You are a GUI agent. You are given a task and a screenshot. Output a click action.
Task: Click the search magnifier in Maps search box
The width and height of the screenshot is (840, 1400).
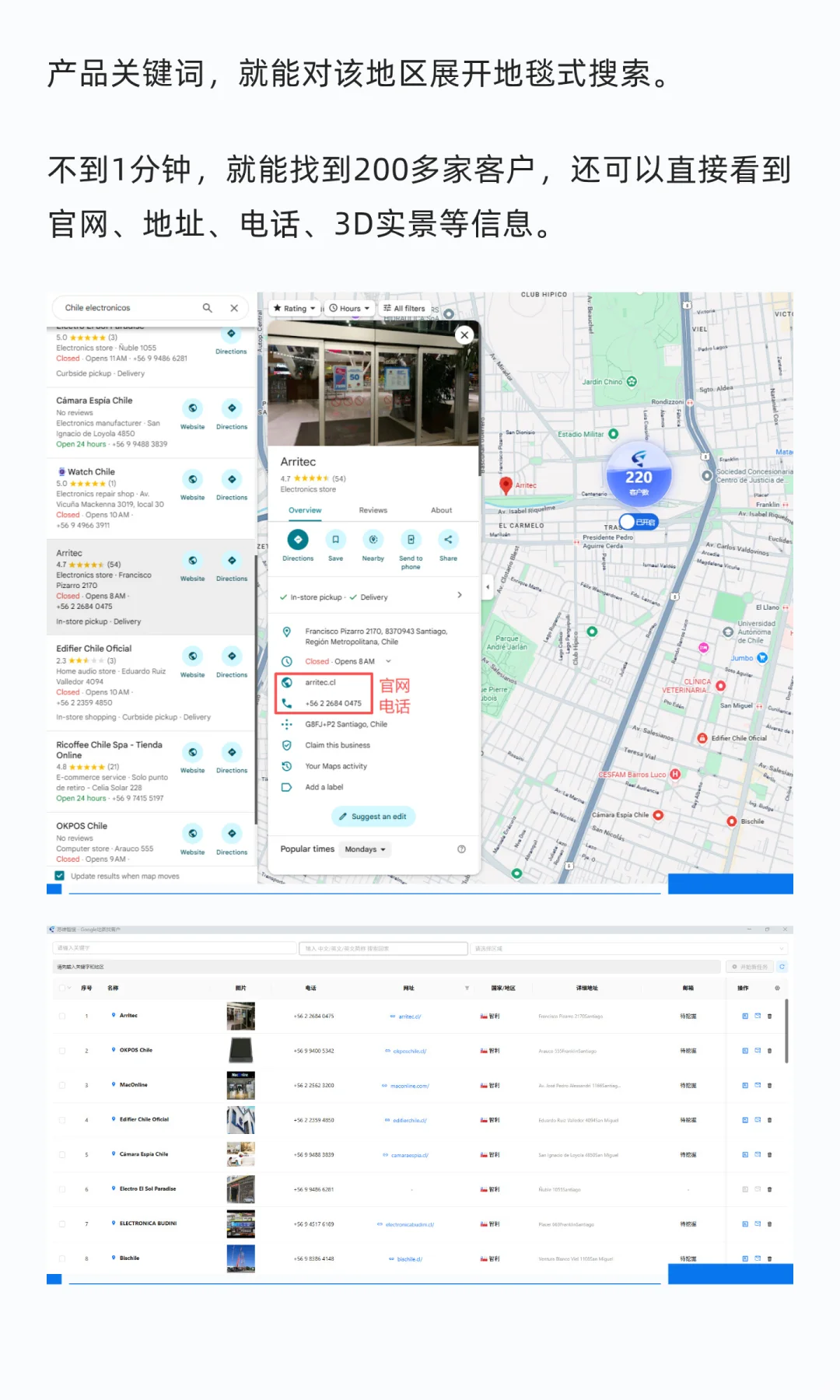(207, 308)
